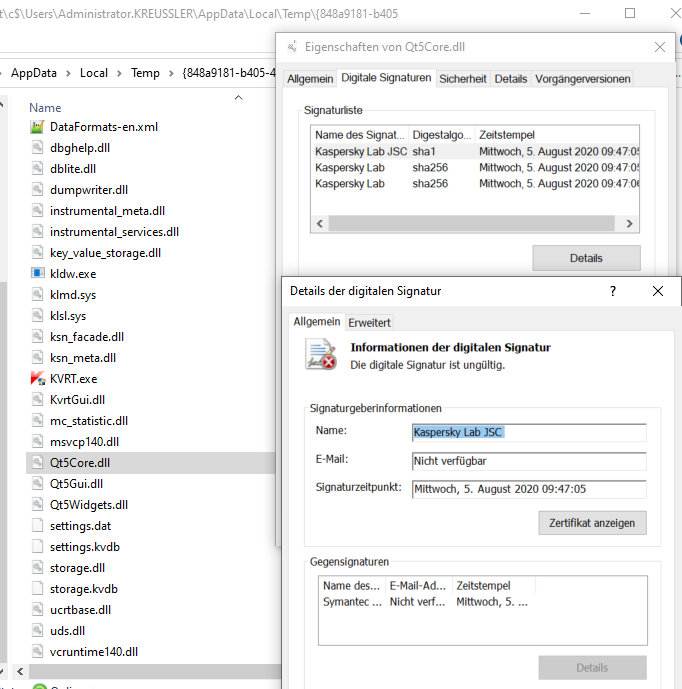Click the help question mark button

(613, 291)
